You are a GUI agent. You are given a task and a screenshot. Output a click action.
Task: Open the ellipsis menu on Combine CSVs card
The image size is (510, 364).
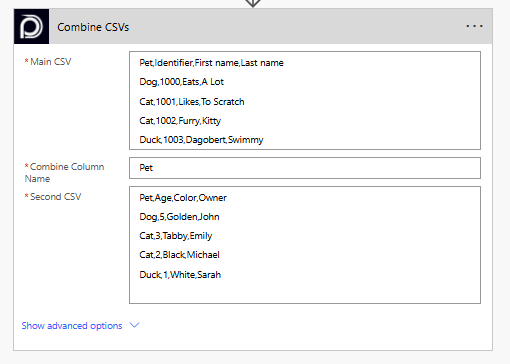pyautogui.click(x=474, y=26)
